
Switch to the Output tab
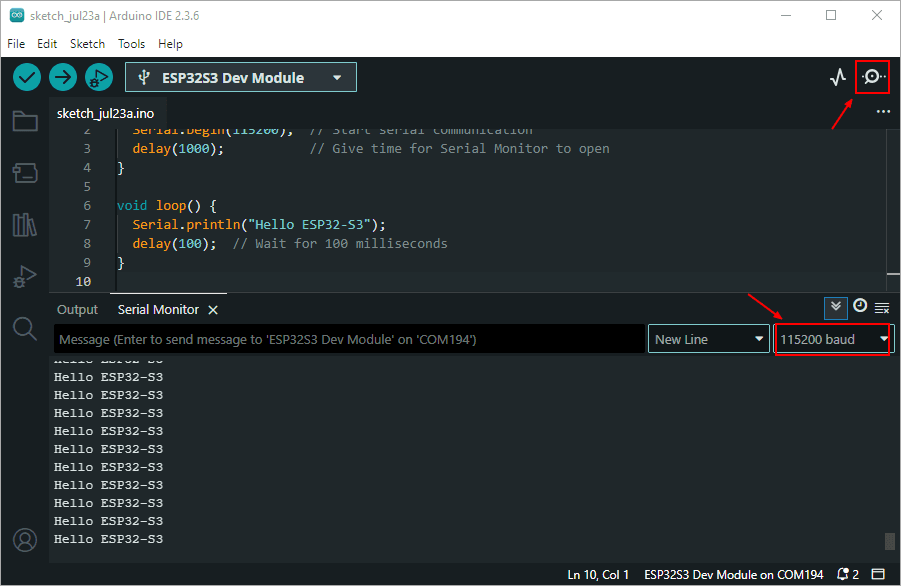point(78,310)
